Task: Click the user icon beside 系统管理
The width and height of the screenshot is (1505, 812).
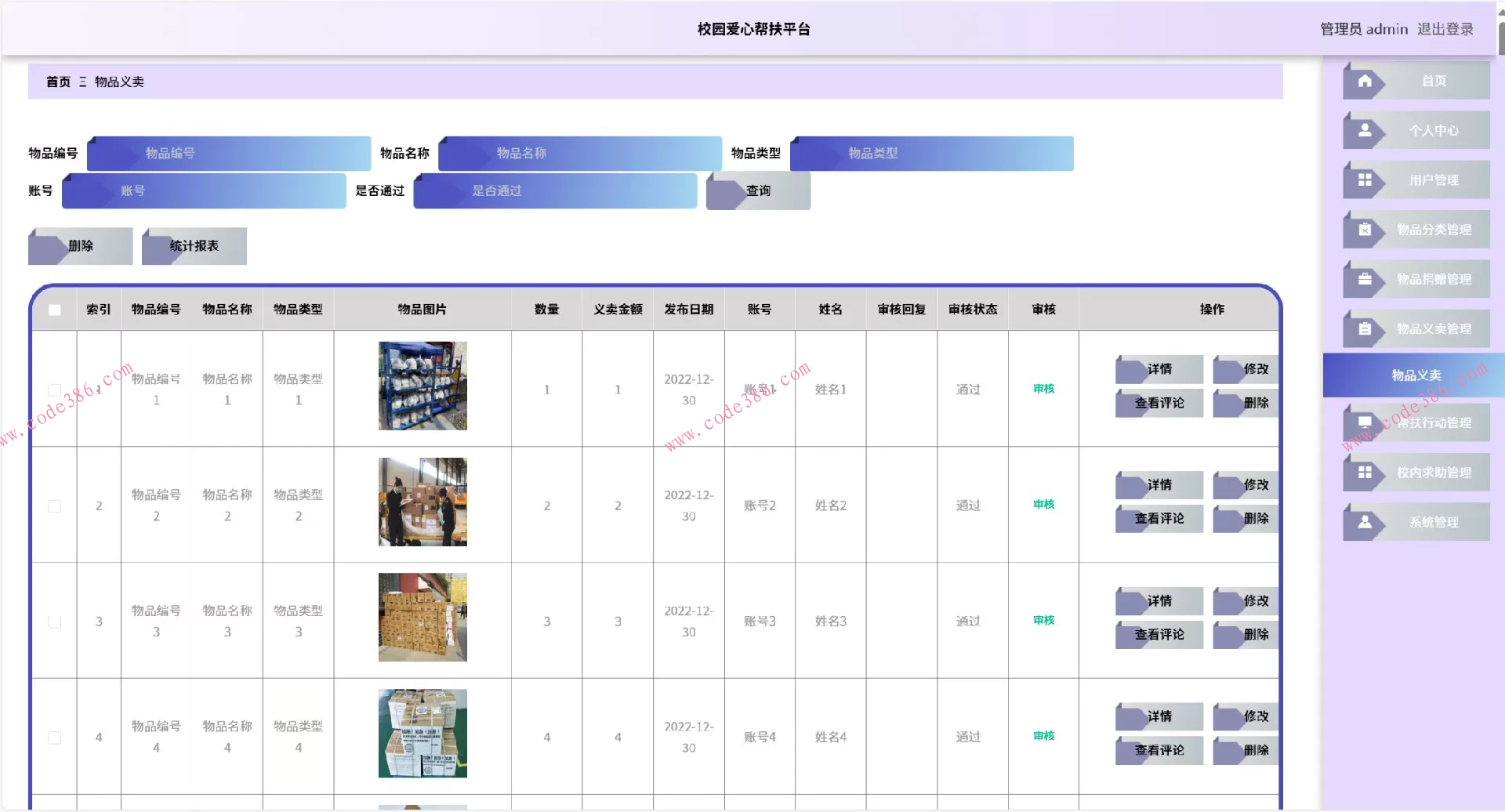Action: point(1365,522)
